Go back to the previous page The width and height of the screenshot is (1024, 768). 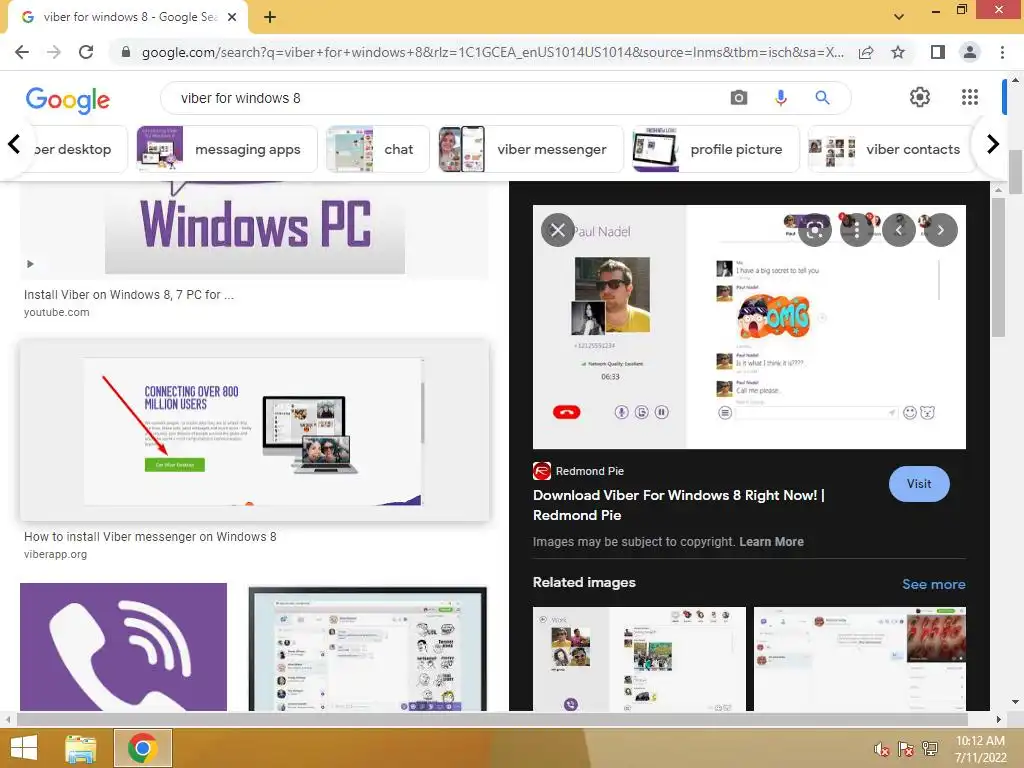point(22,52)
